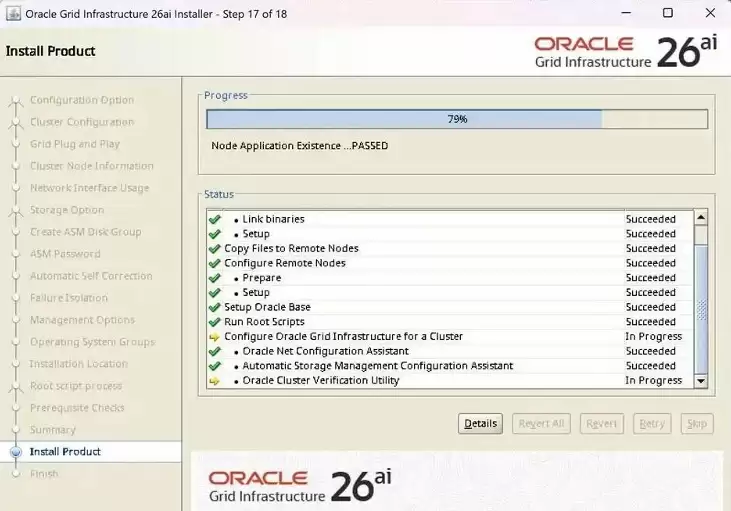
Task: Click Copy Files to Remote Nodes row
Action: pos(450,249)
